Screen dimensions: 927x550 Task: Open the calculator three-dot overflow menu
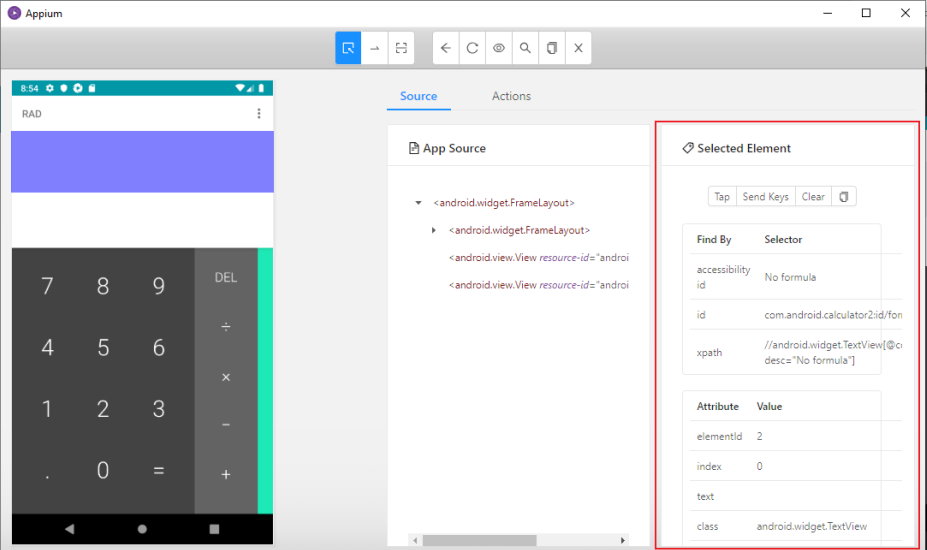pyautogui.click(x=259, y=114)
